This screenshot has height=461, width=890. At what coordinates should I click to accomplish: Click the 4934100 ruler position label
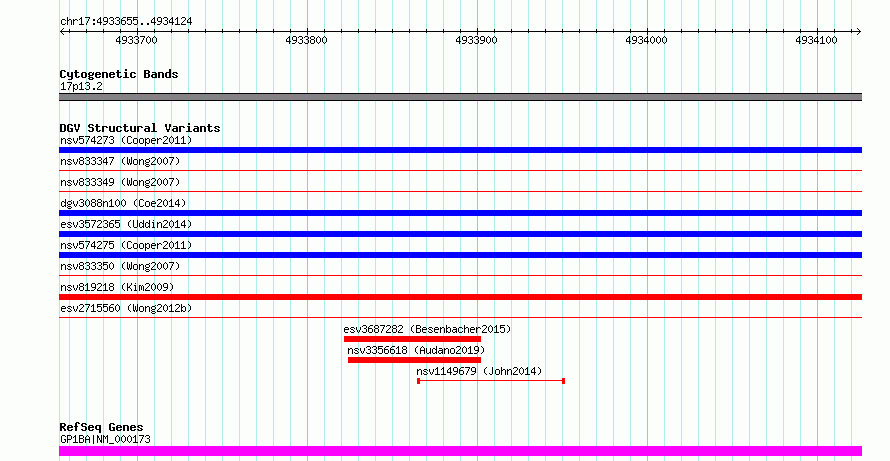[816, 40]
